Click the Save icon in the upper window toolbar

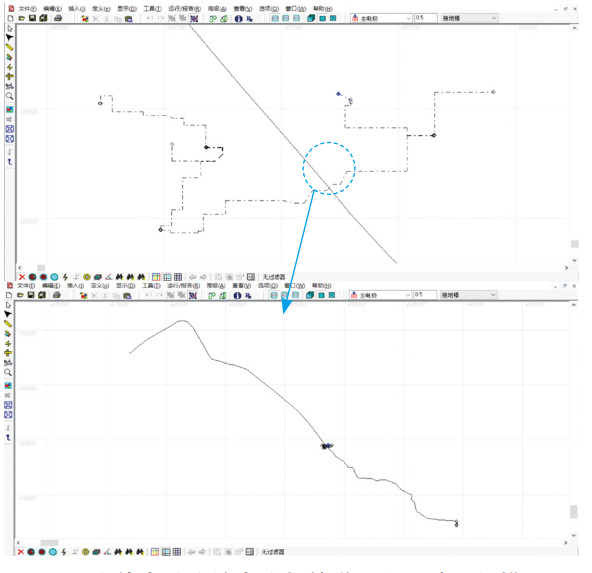point(32,18)
